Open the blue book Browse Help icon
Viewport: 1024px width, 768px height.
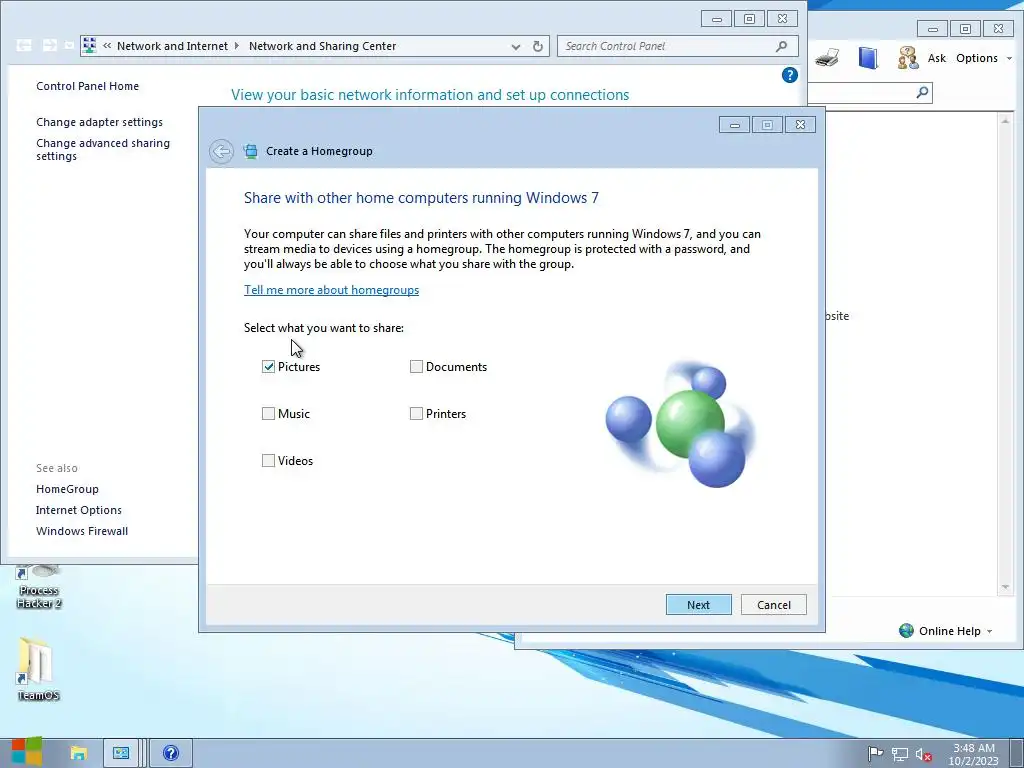(868, 57)
